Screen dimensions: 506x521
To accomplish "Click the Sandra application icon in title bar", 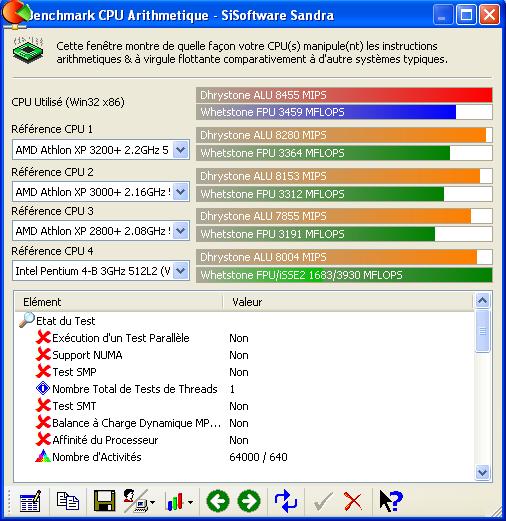I will coord(15,14).
